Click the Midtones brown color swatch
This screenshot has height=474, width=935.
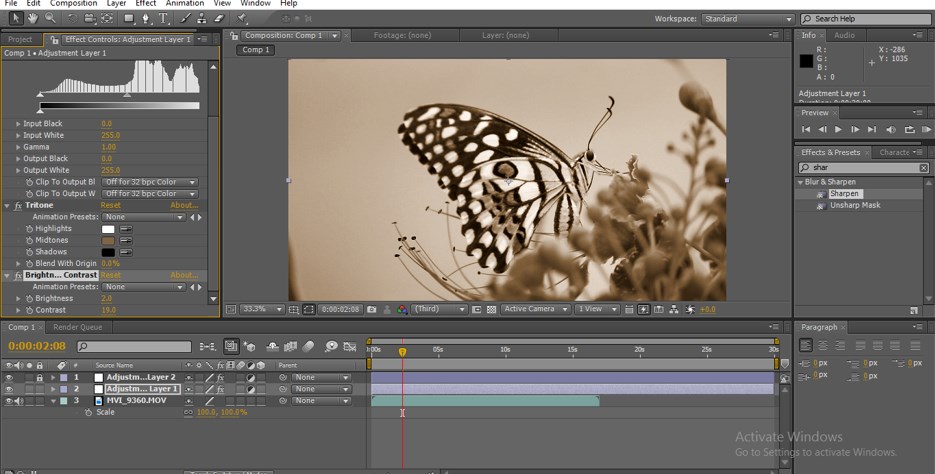click(108, 241)
